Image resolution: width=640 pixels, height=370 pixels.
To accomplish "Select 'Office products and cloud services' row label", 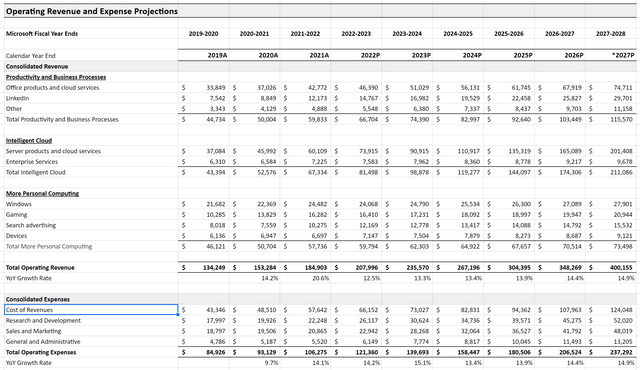I will [x=53, y=88].
